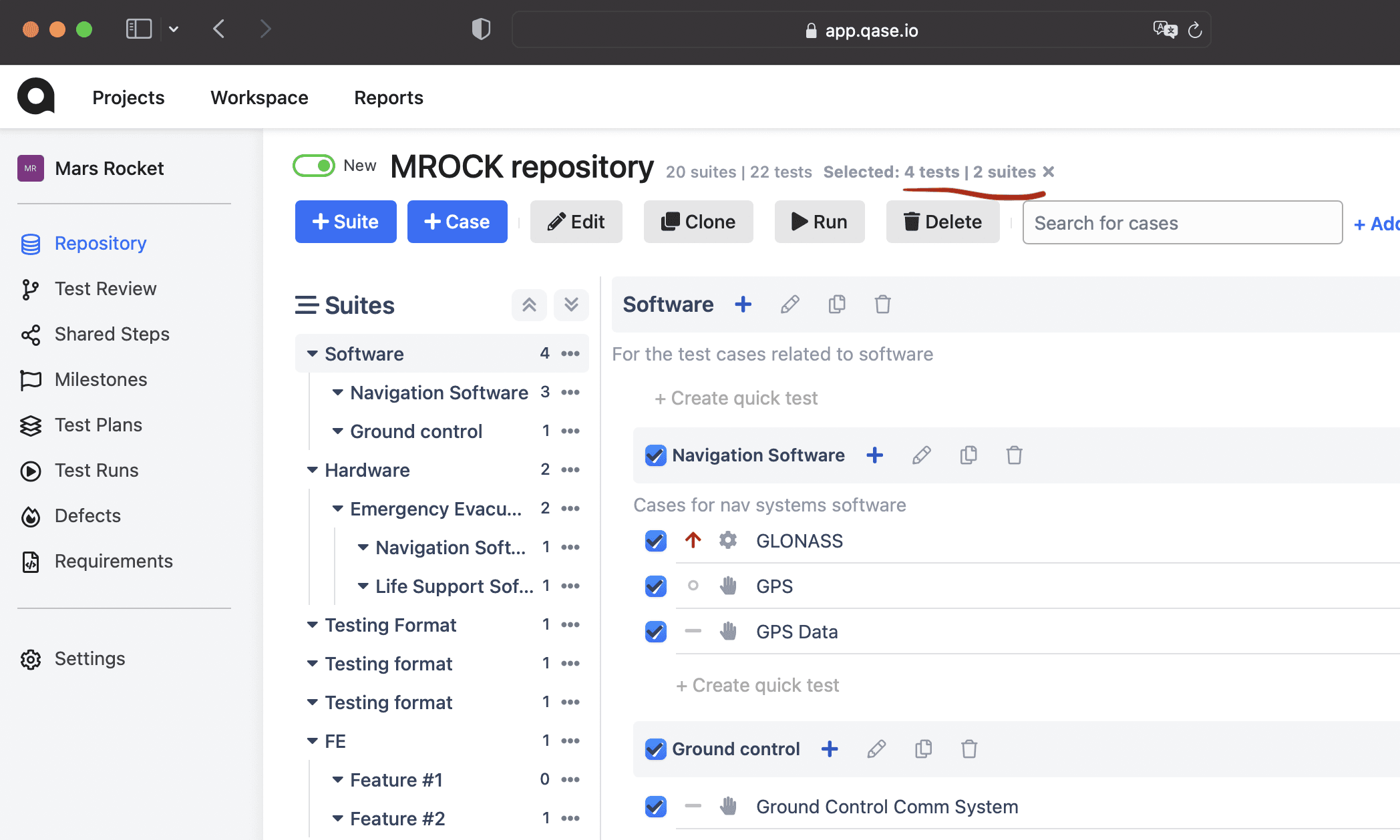Uncheck the GLONASS test case checkbox
Screen dimensions: 1400x840
[655, 541]
